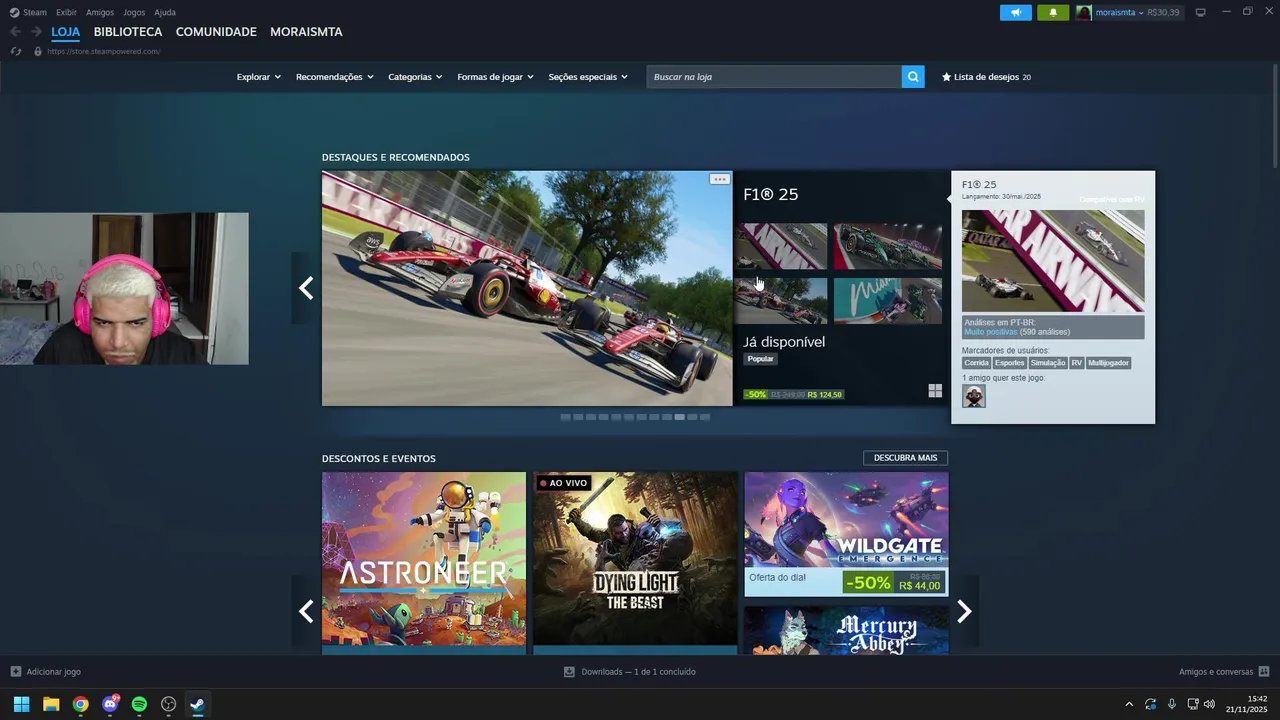Click the Windows platform icon on the F1 25 capsule
This screenshot has height=720, width=1280.
tap(935, 391)
